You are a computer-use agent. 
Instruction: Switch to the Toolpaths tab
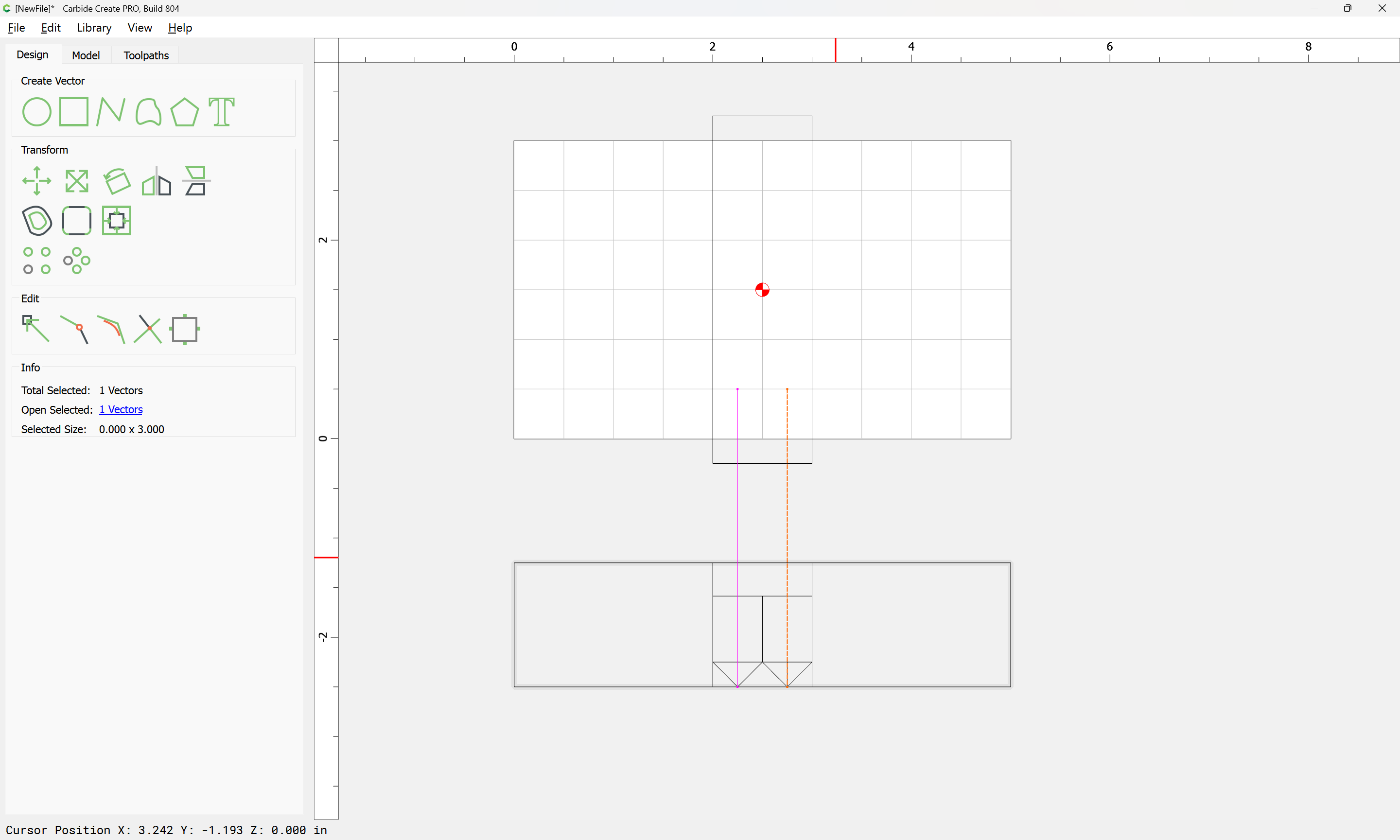[146, 55]
